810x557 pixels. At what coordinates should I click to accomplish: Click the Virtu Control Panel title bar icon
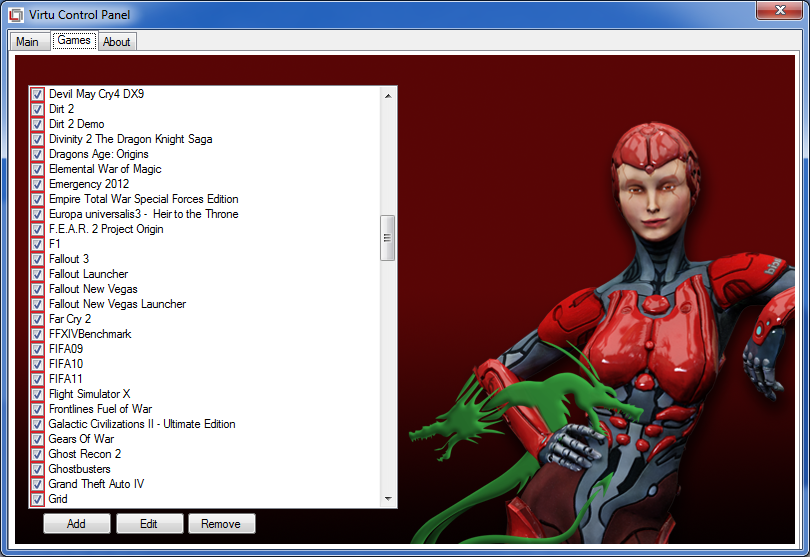point(17,15)
